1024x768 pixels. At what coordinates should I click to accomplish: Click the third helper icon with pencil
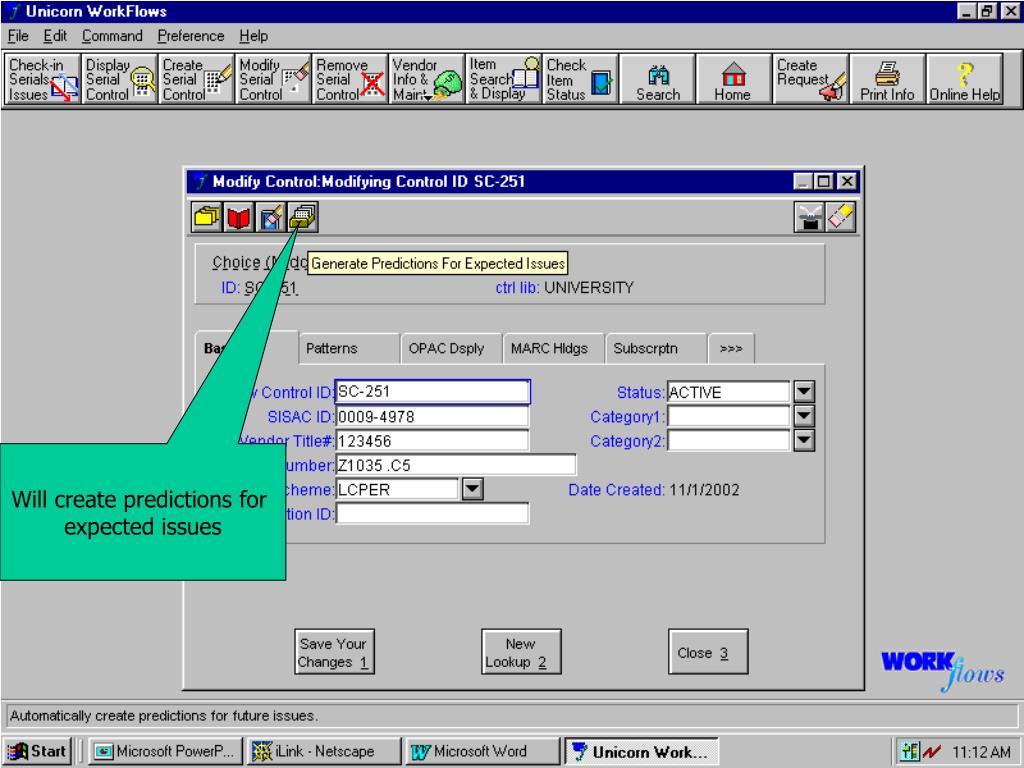(270, 217)
